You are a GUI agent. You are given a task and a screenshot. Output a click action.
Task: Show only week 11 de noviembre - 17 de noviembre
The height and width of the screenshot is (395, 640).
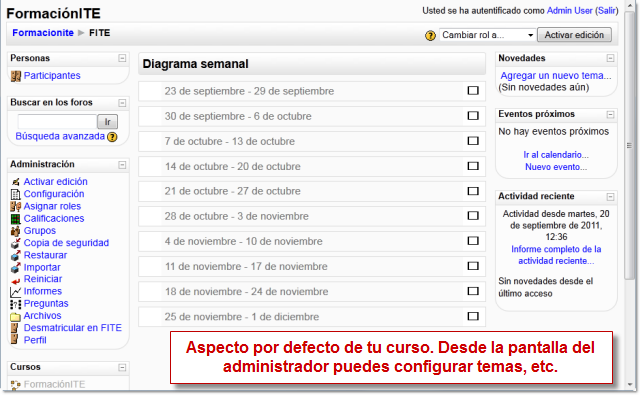pyautogui.click(x=473, y=266)
